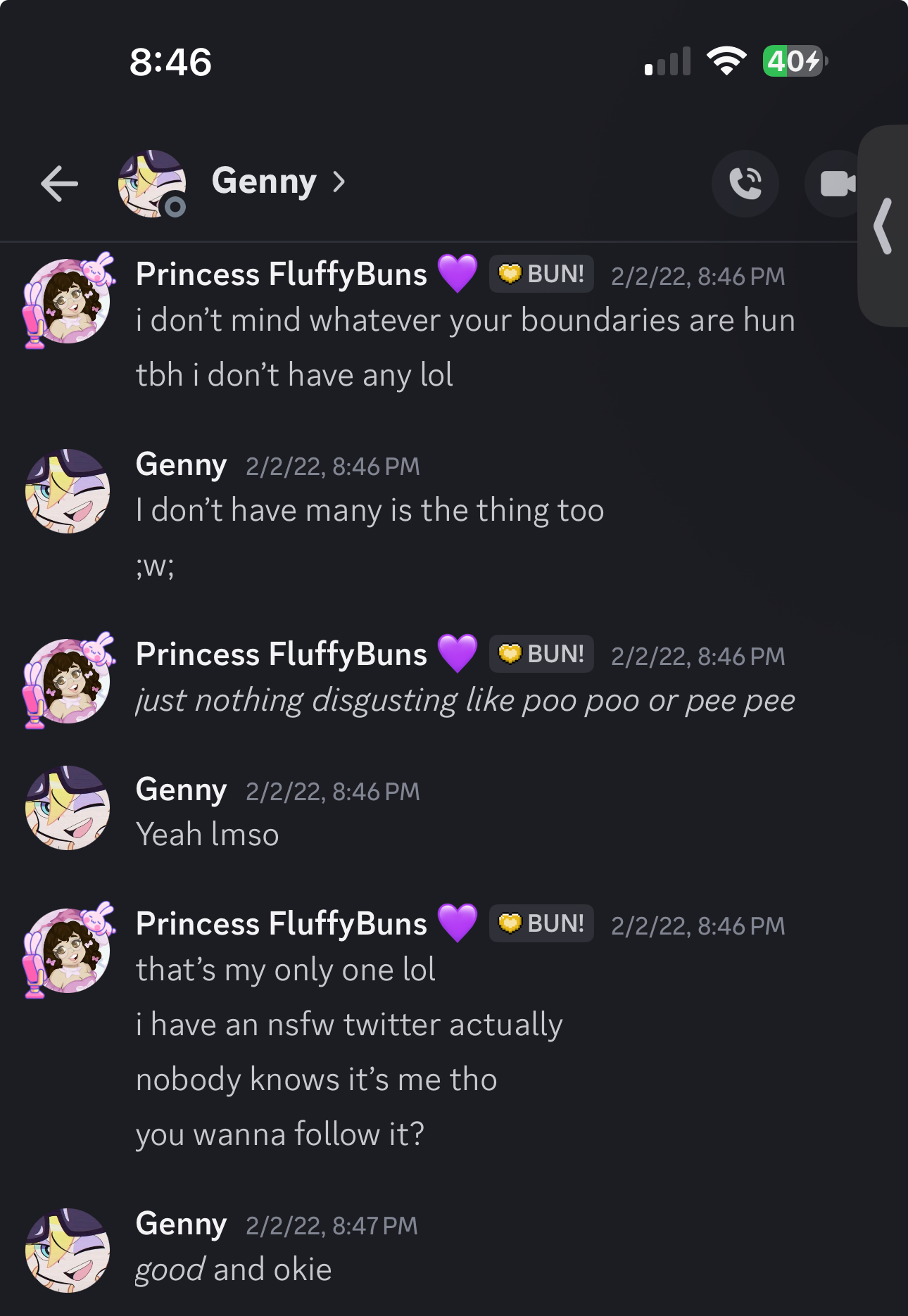Image resolution: width=908 pixels, height=1316 pixels.
Task: Expand Genny's profile via header chevron
Action: pos(339,182)
